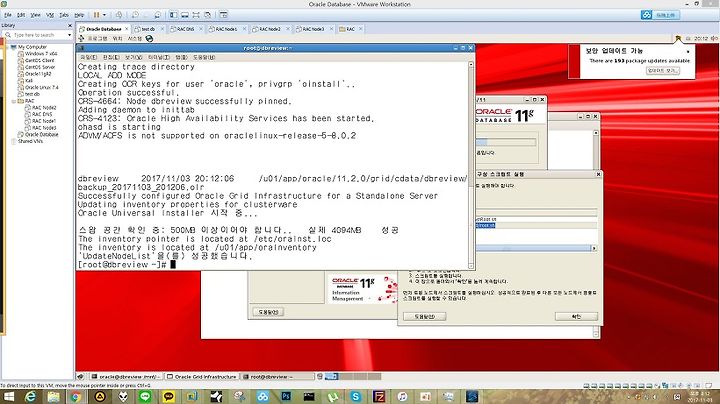Viewport: 720px width, 404px height.
Task: Open the VMware View menu
Action: pyautogui.click(x=35, y=15)
